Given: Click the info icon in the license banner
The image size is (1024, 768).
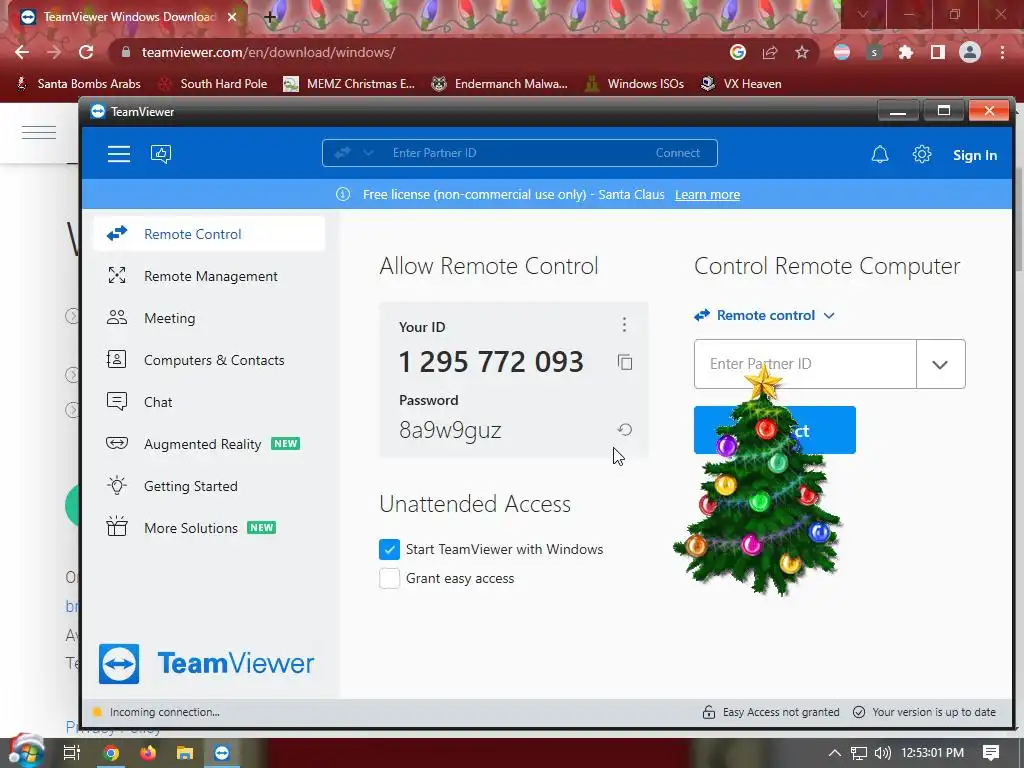Looking at the screenshot, I should [343, 195].
